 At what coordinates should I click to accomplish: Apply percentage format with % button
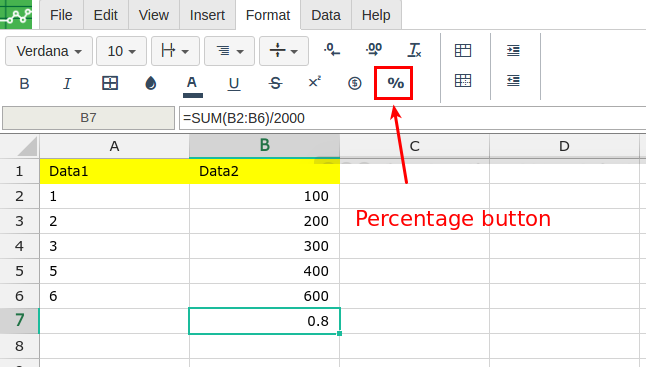click(x=395, y=83)
